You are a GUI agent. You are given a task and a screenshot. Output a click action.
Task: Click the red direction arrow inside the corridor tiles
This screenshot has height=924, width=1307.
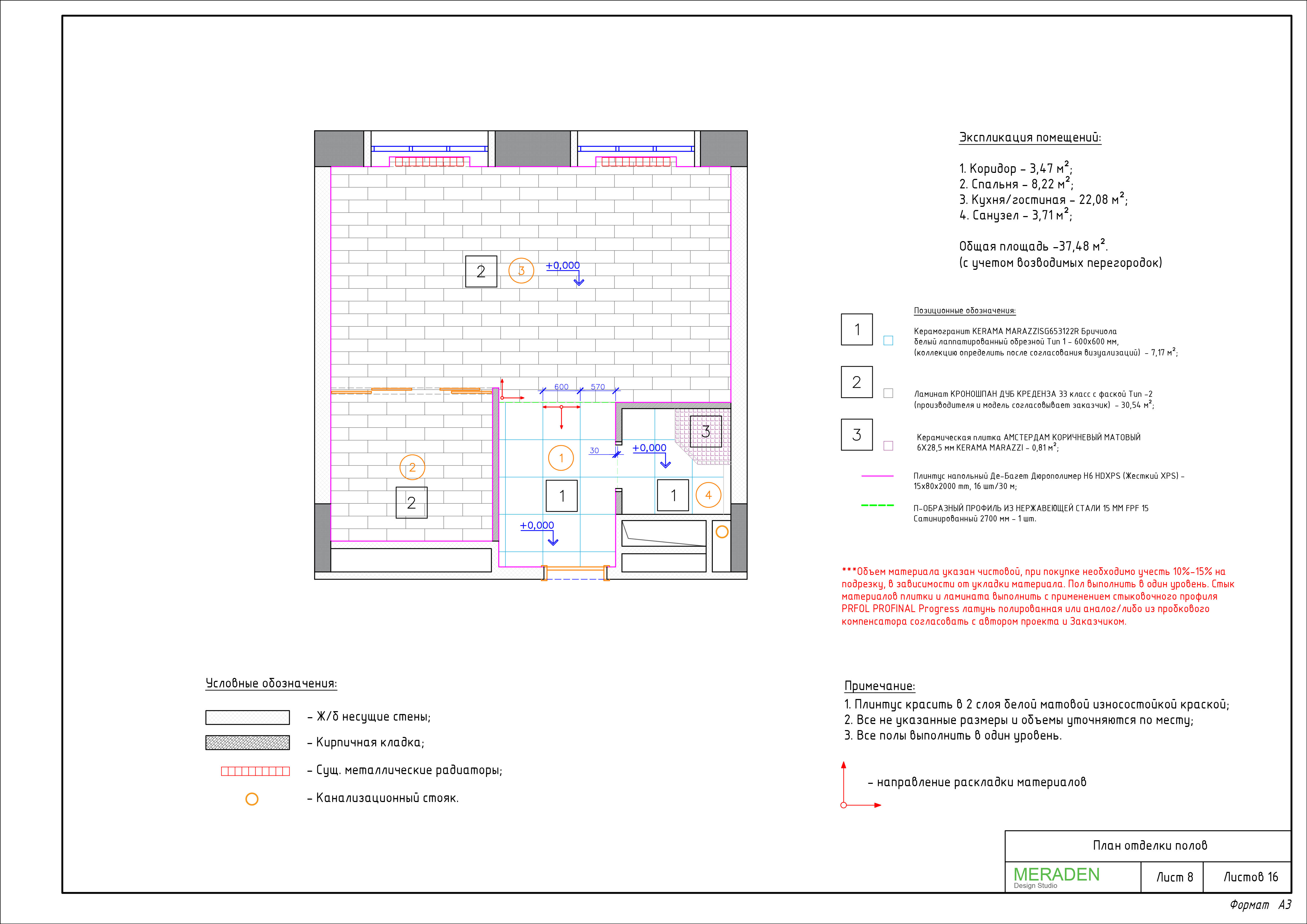click(562, 417)
